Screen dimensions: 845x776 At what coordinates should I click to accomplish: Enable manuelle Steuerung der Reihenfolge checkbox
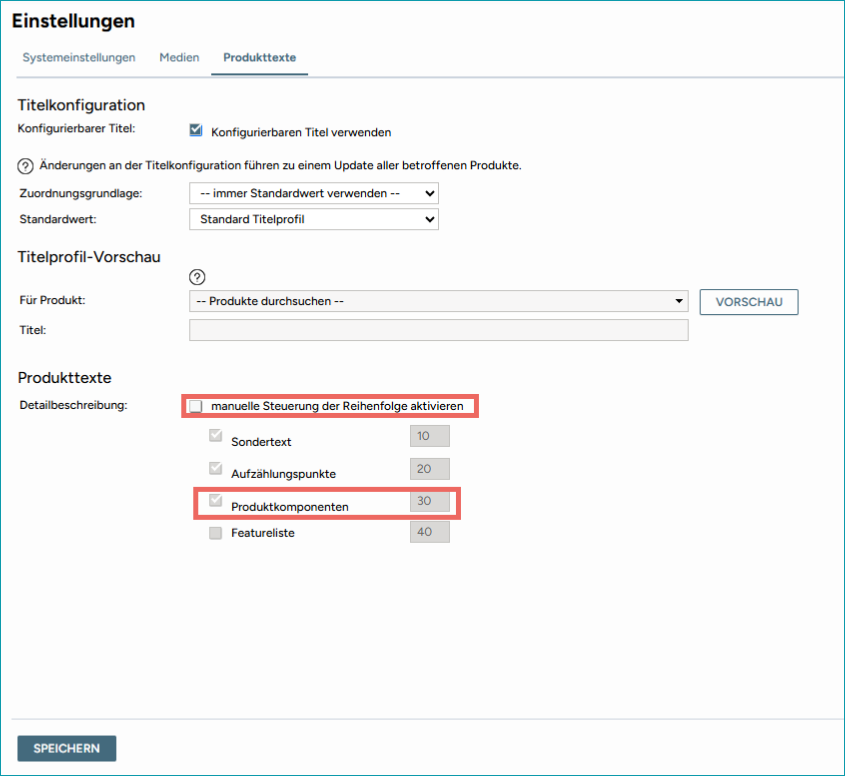coord(196,406)
